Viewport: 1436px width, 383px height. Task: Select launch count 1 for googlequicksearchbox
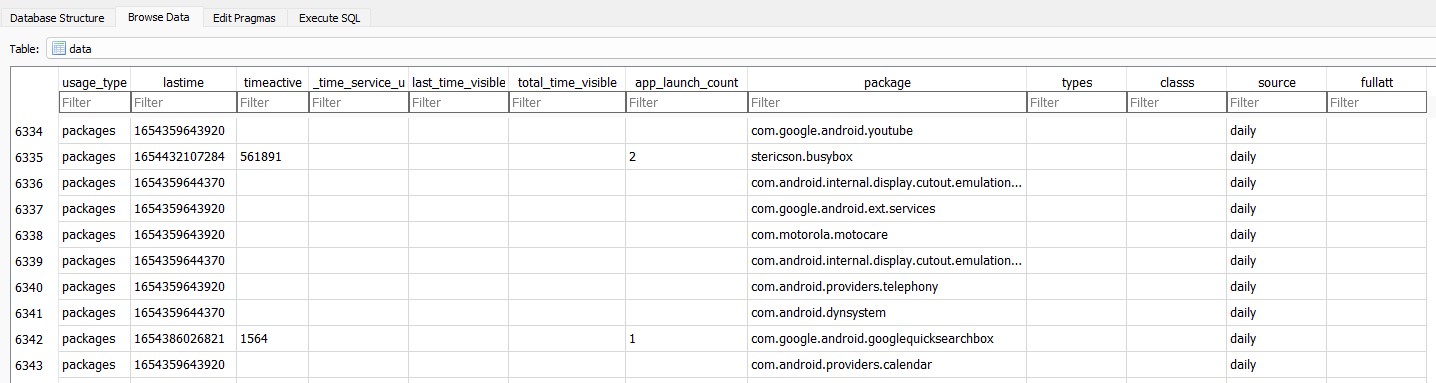(x=686, y=339)
